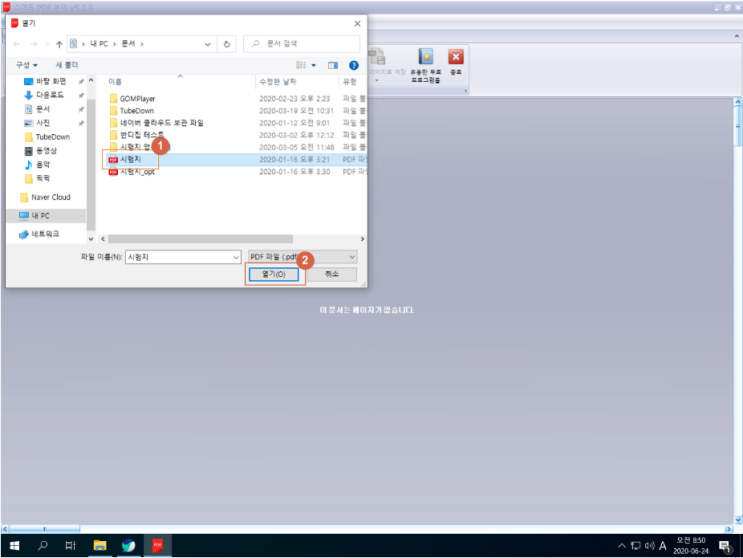Click the red 종료 exit icon
The image size is (743, 558).
click(x=455, y=57)
